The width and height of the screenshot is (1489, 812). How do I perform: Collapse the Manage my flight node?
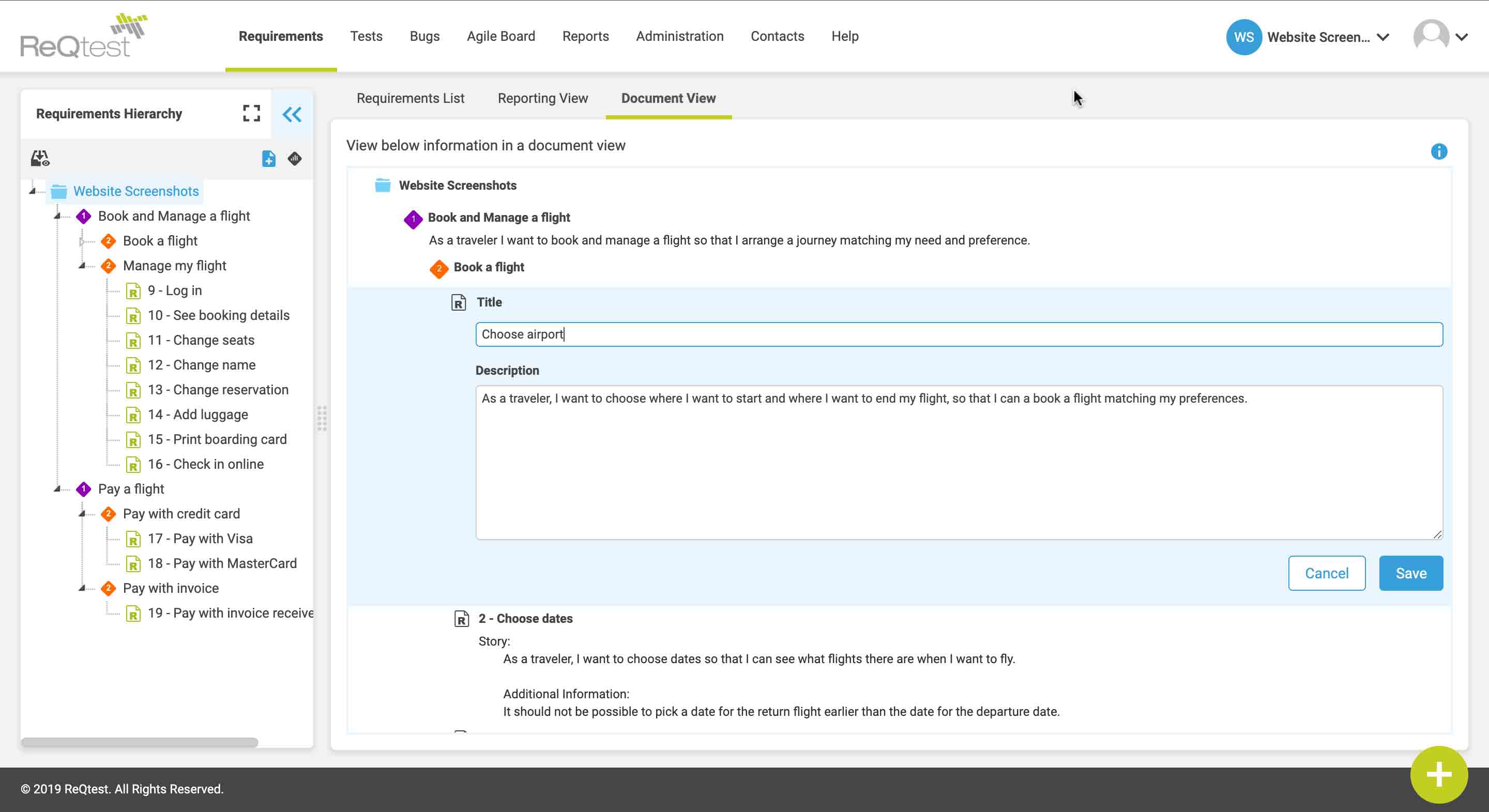tap(82, 266)
